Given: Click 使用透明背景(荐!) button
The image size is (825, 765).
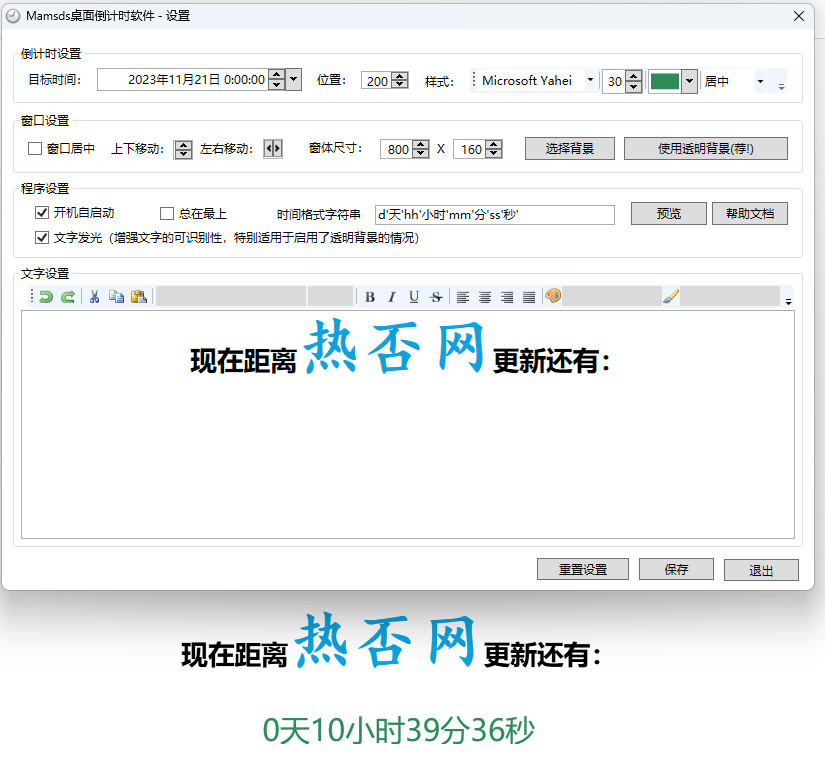Looking at the screenshot, I should (706, 148).
